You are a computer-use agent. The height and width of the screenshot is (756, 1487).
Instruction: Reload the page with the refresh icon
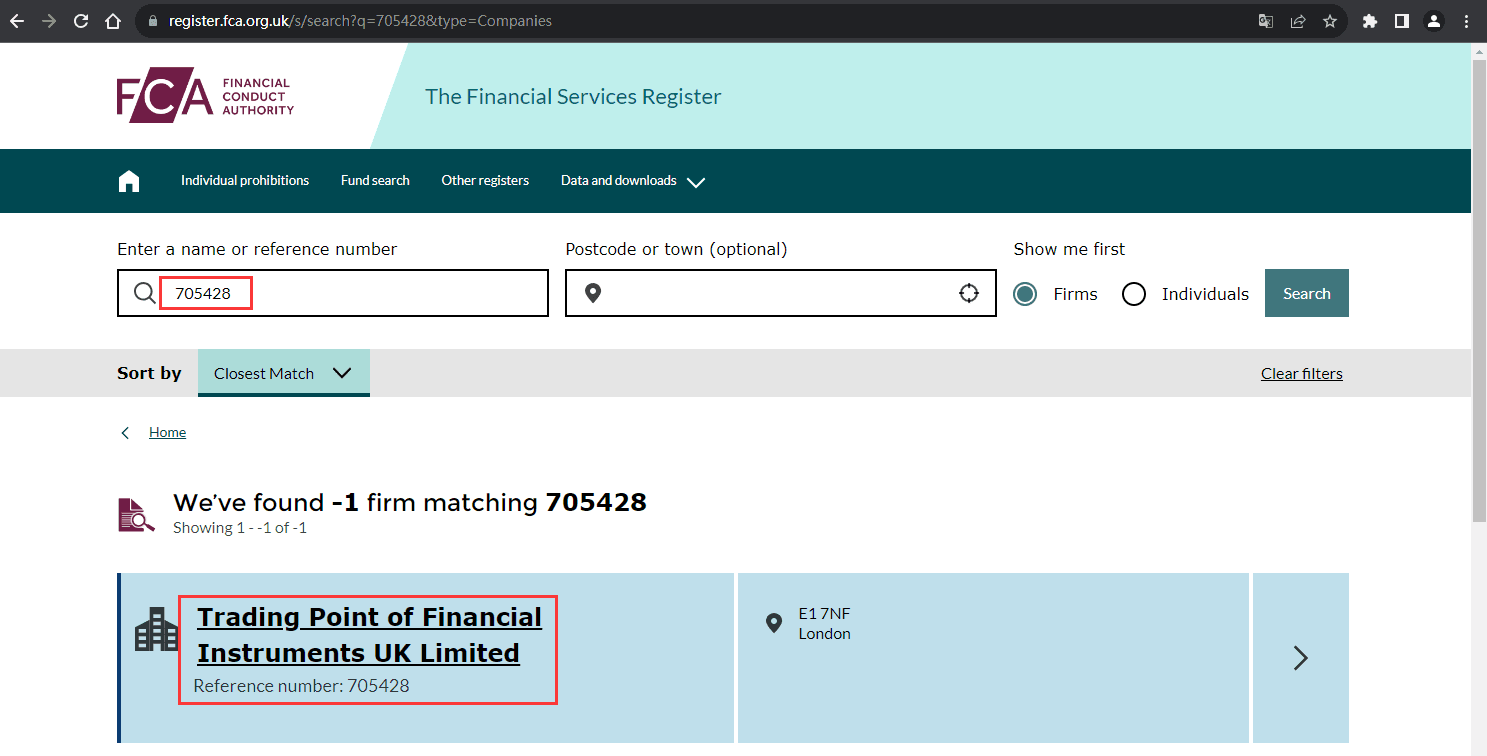coord(81,21)
